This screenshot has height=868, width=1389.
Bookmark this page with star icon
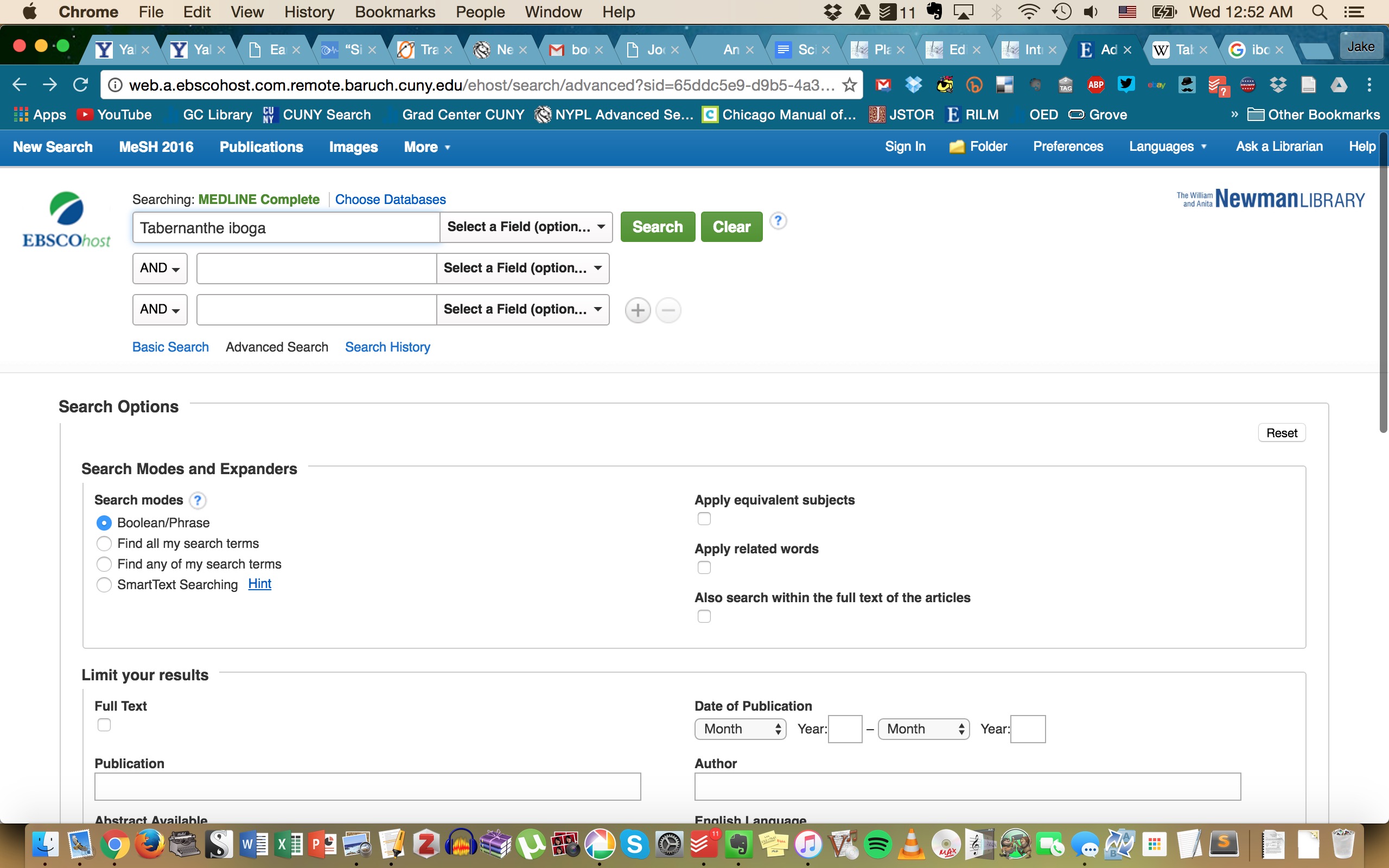850,85
